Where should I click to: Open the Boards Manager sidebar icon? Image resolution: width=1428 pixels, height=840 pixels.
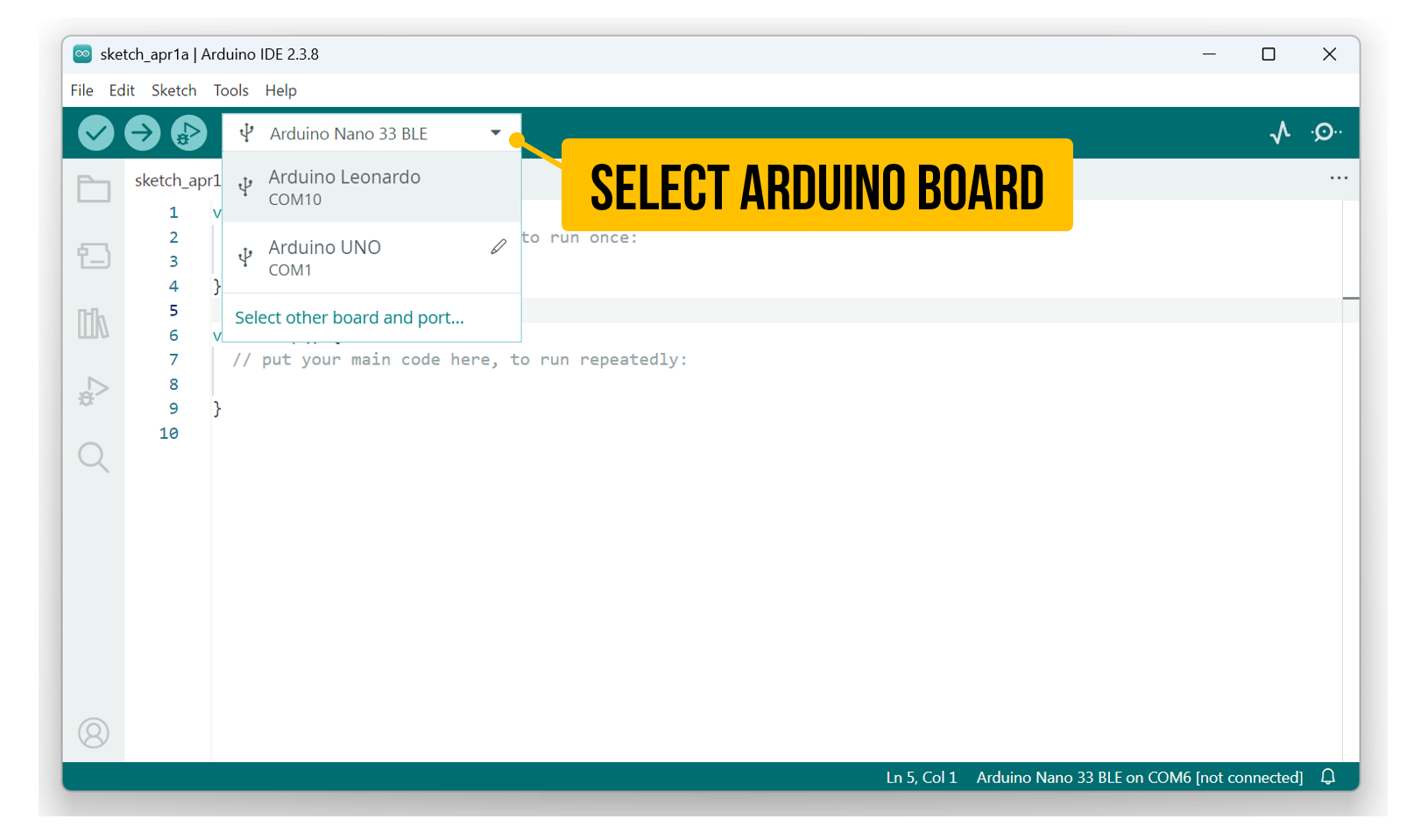[x=94, y=256]
